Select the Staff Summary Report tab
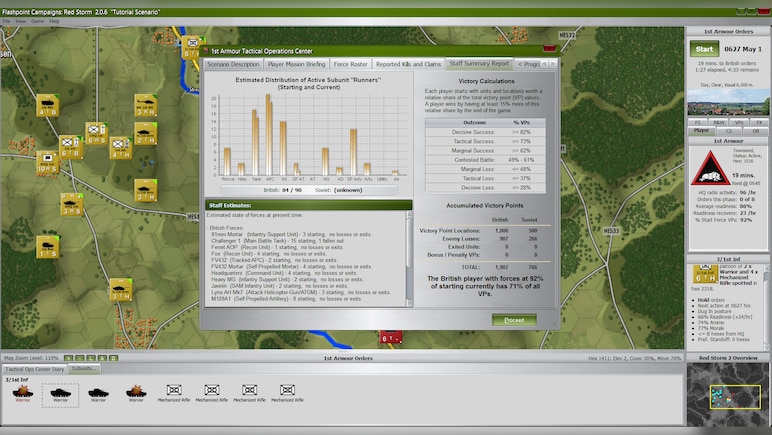Screen dimensions: 772x435 [x=479, y=63]
